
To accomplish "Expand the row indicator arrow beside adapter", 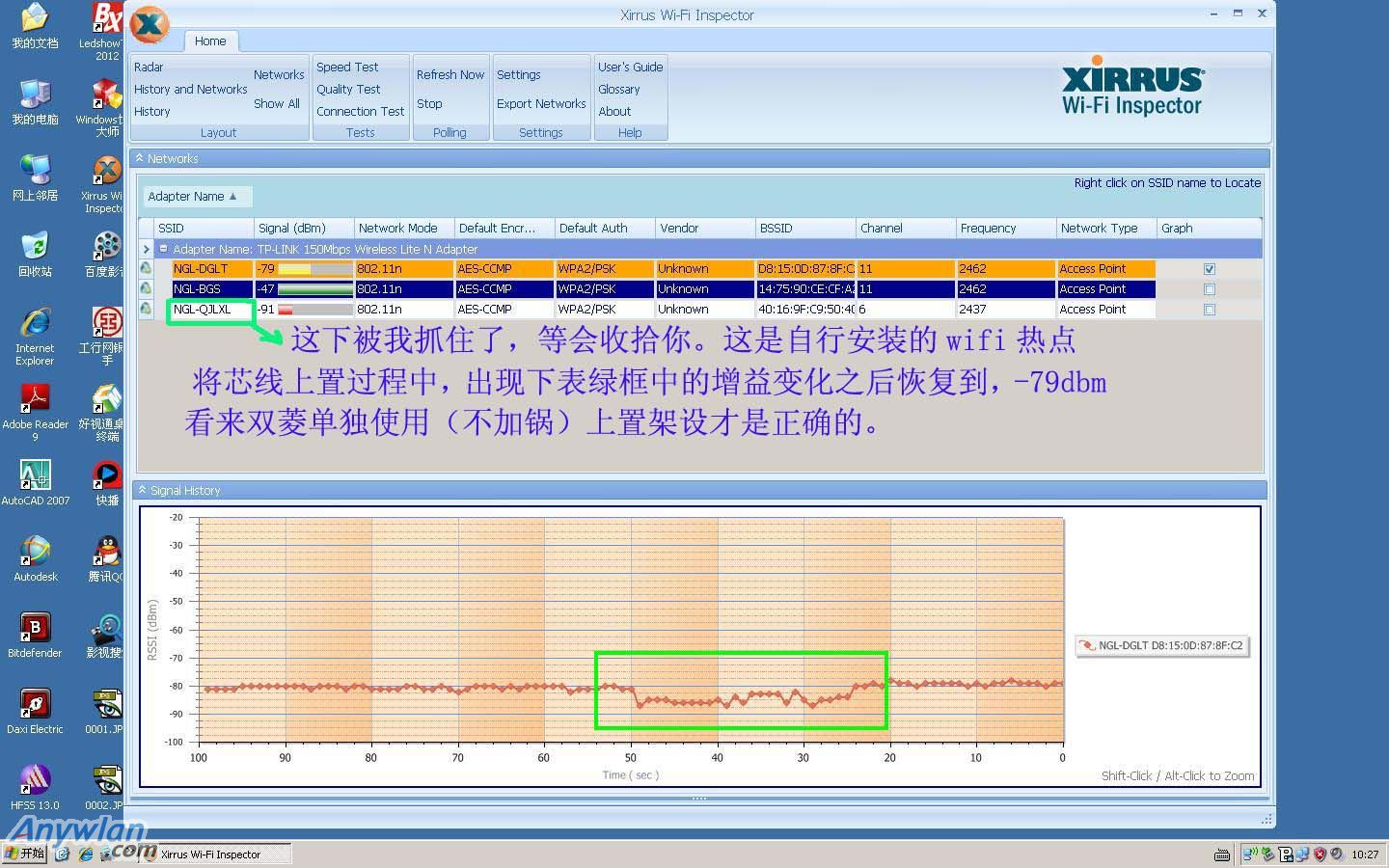I will 147,249.
